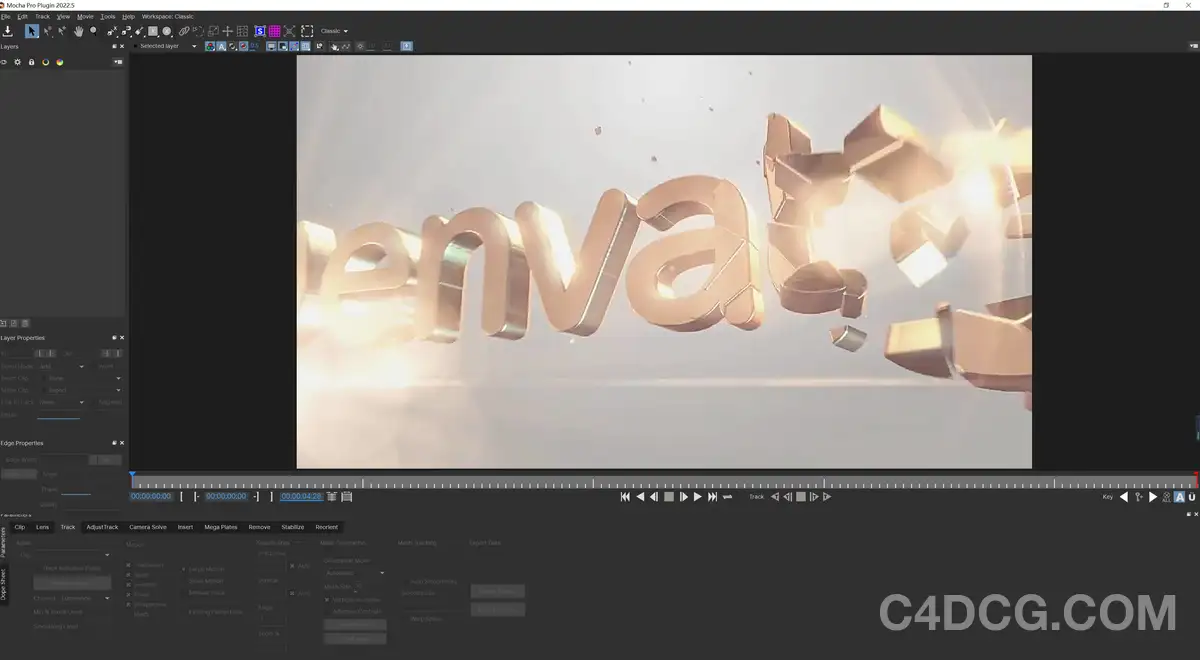
Task: Open the Dope Sheet vertical tab
Action: tap(4, 585)
